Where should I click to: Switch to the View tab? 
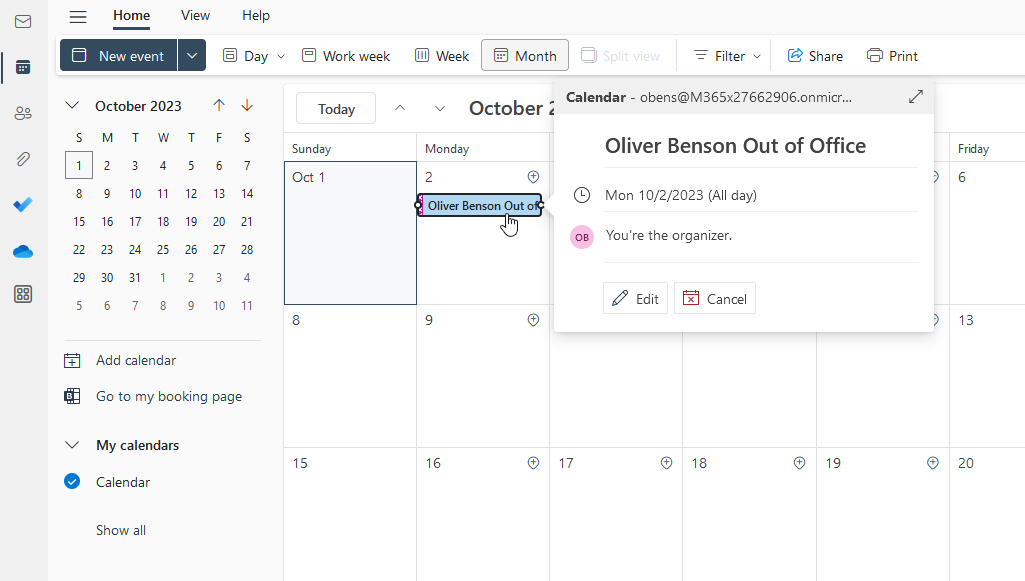coord(195,15)
